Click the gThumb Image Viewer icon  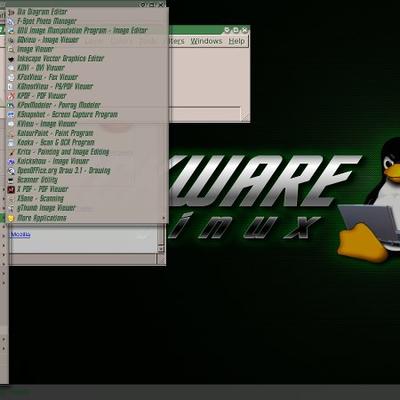pos(11,208)
